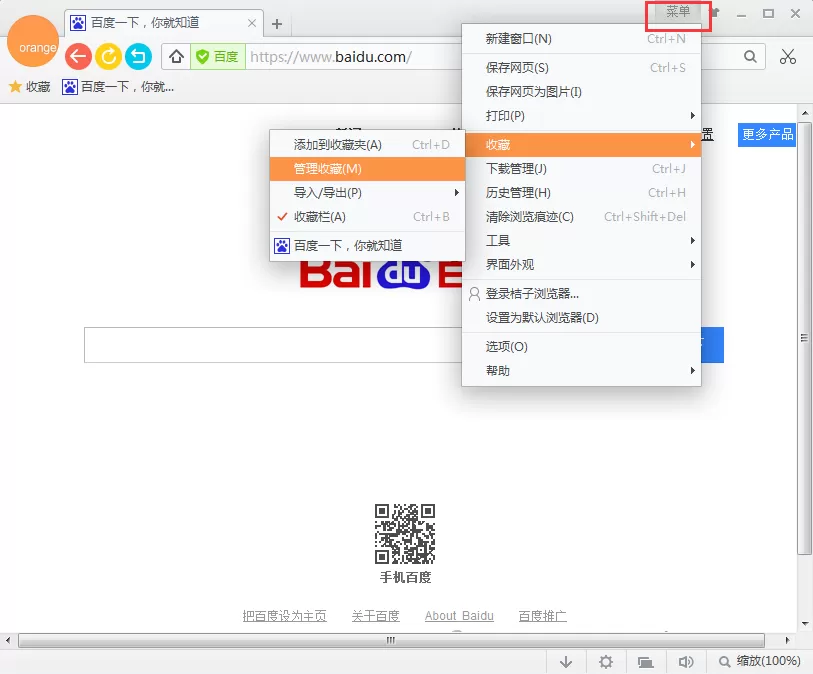The image size is (813, 674).
Task: Expand the 帮助 submenu
Action: coord(581,371)
